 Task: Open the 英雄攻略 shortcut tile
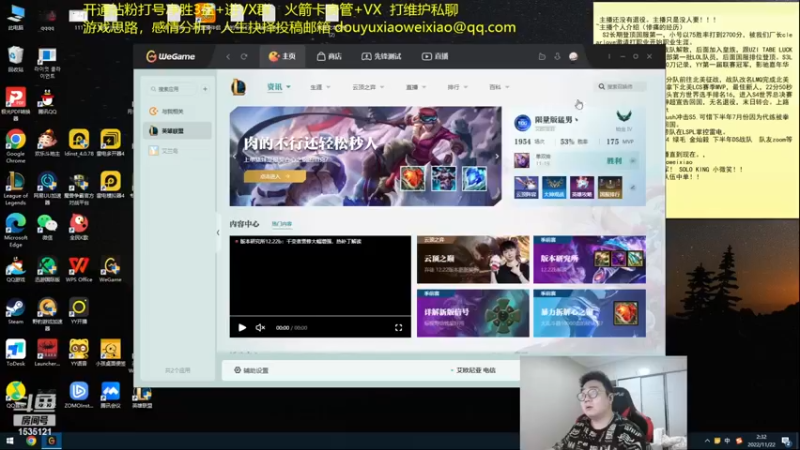click(582, 187)
